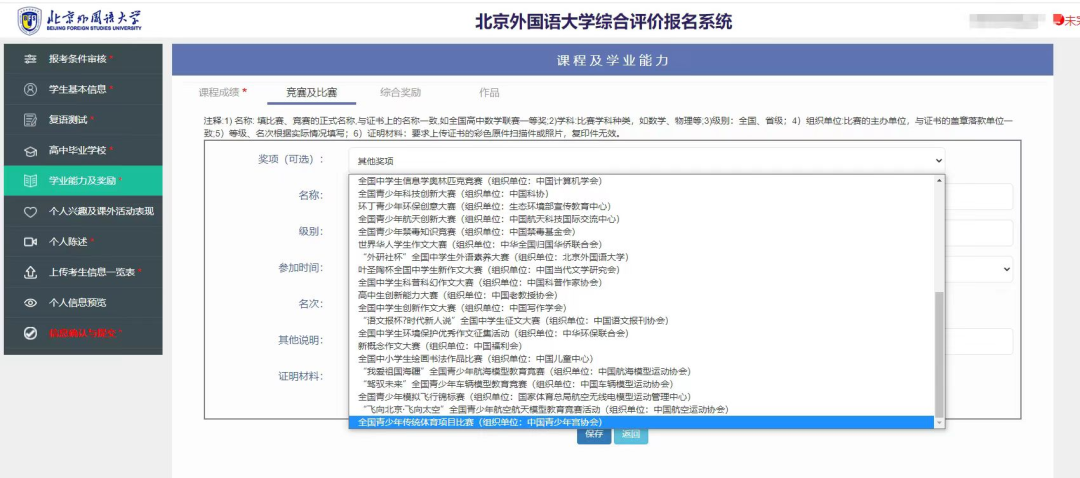Click the 高中毕业学校 graduation cap icon
This screenshot has width=1080, height=478.
30,150
